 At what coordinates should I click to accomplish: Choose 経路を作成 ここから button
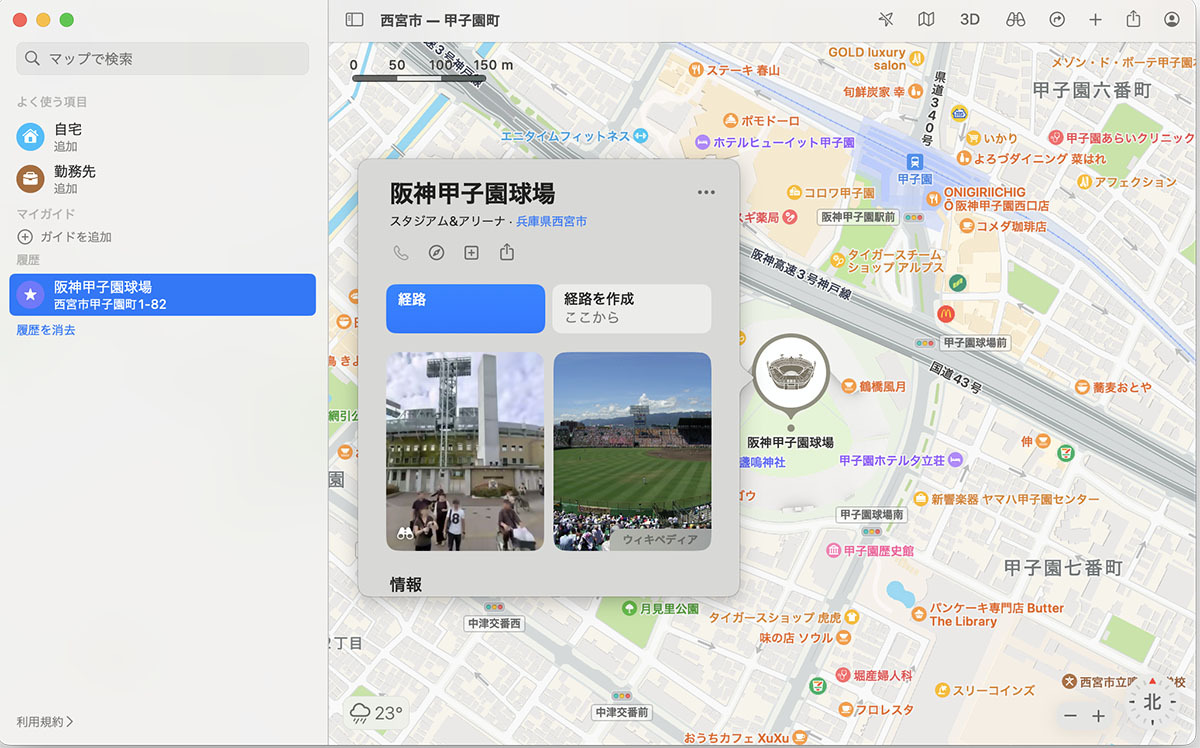click(632, 309)
